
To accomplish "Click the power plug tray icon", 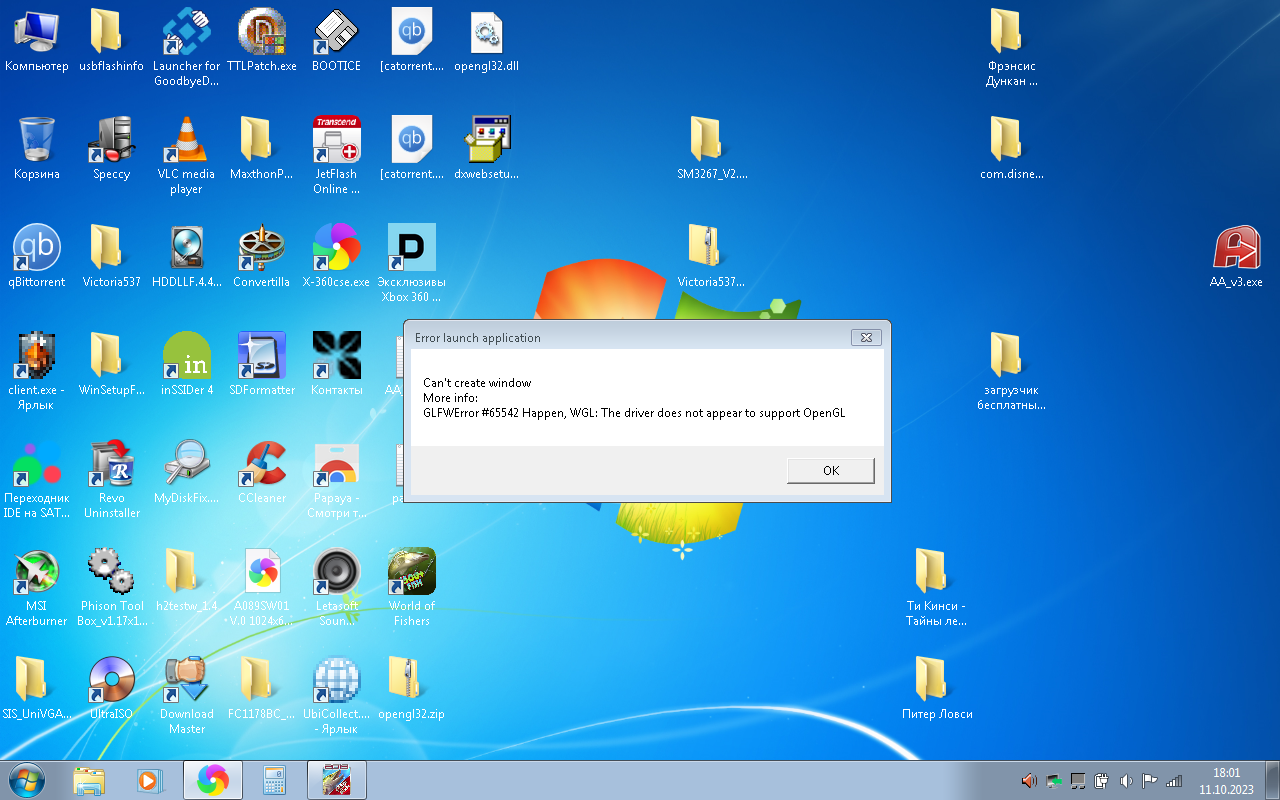I will (1102, 780).
